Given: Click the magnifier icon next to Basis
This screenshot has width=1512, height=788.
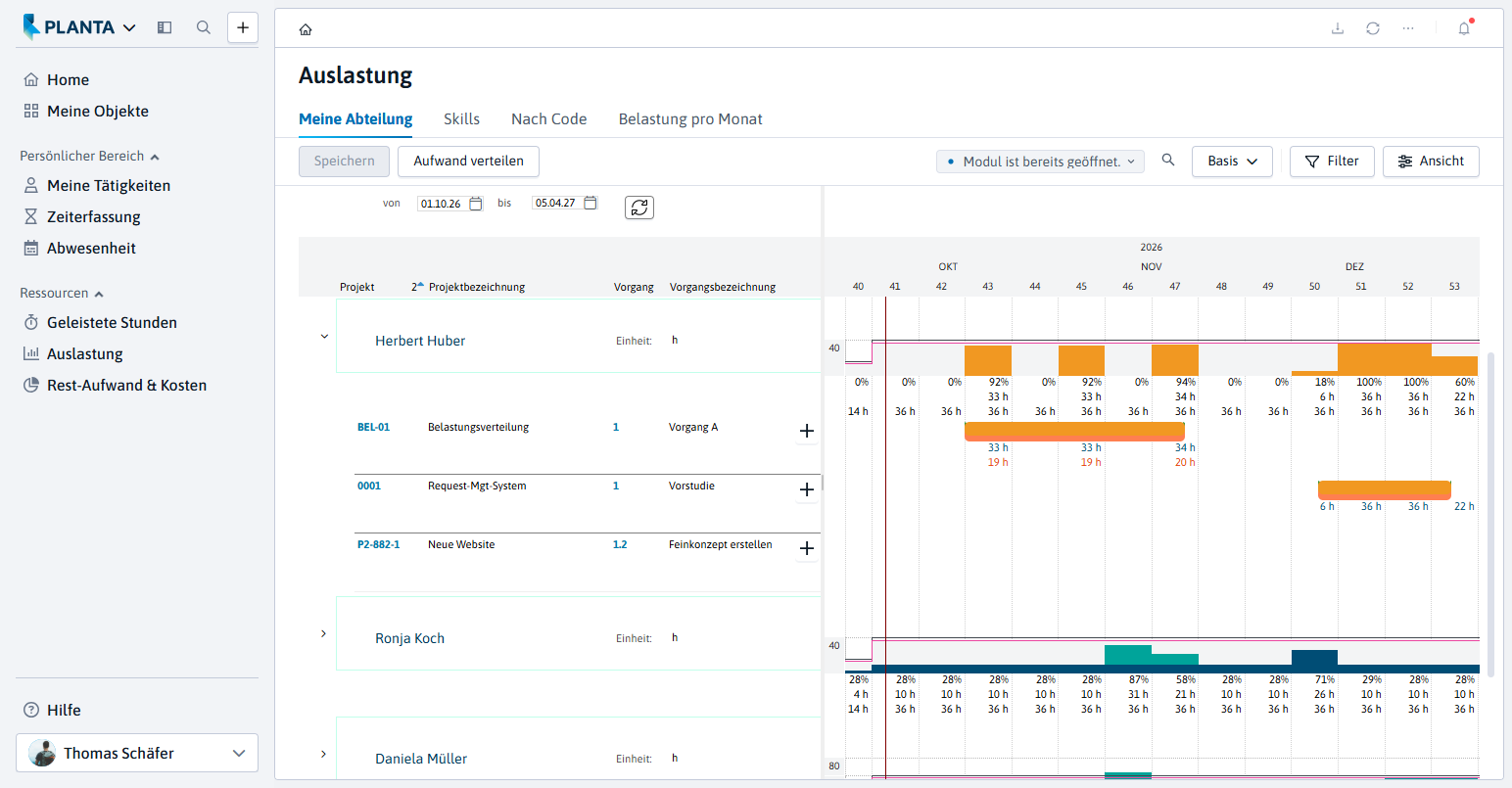Looking at the screenshot, I should (1168, 160).
